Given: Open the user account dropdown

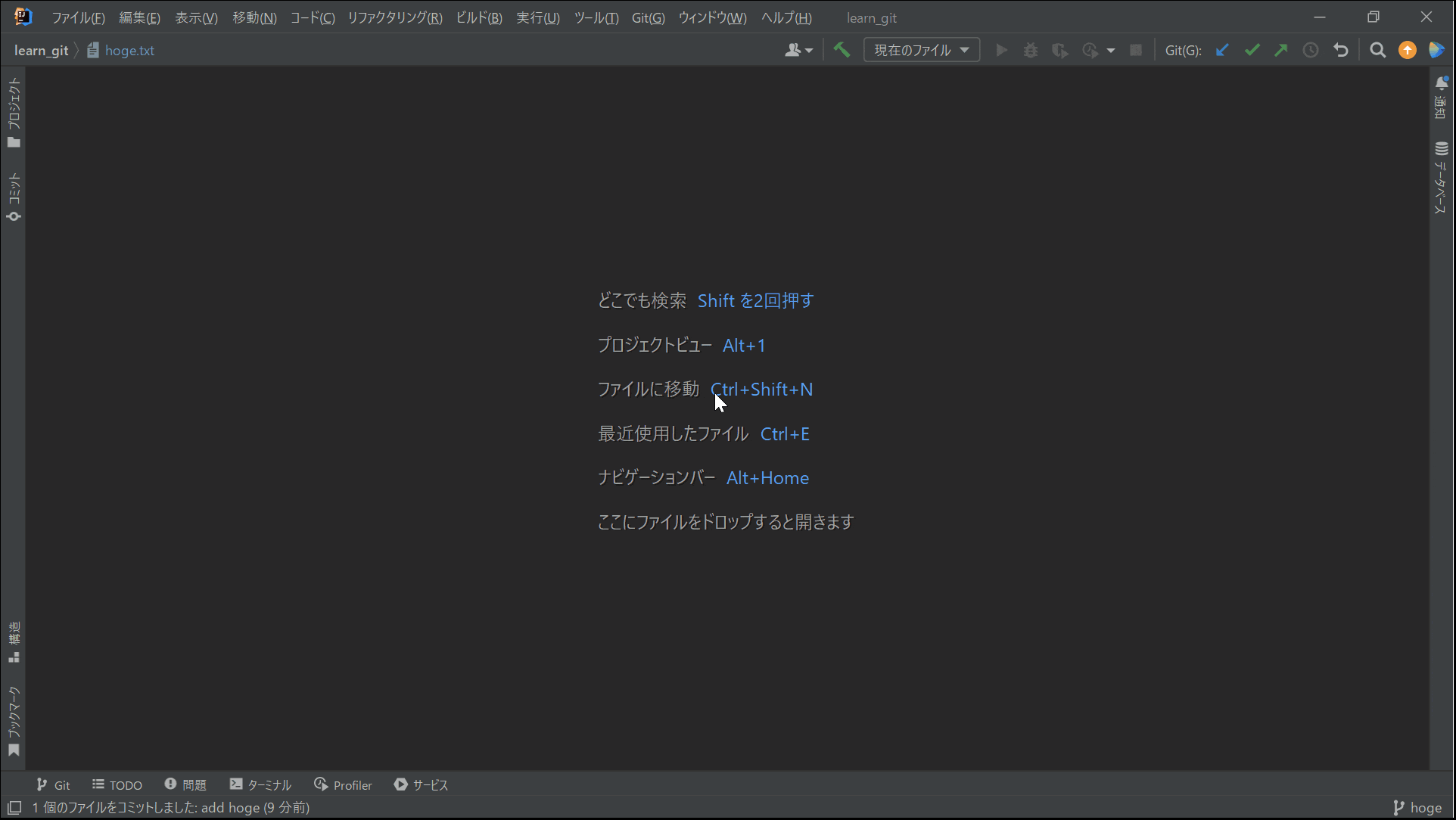Looking at the screenshot, I should (x=798, y=50).
